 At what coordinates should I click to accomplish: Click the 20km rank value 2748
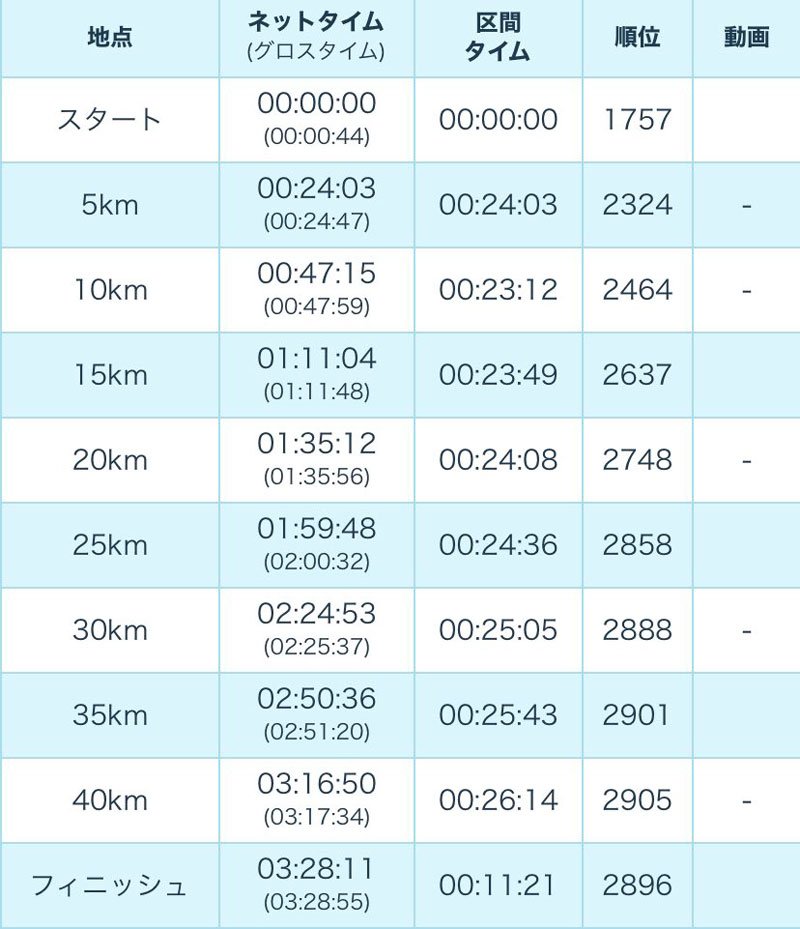[x=637, y=460]
